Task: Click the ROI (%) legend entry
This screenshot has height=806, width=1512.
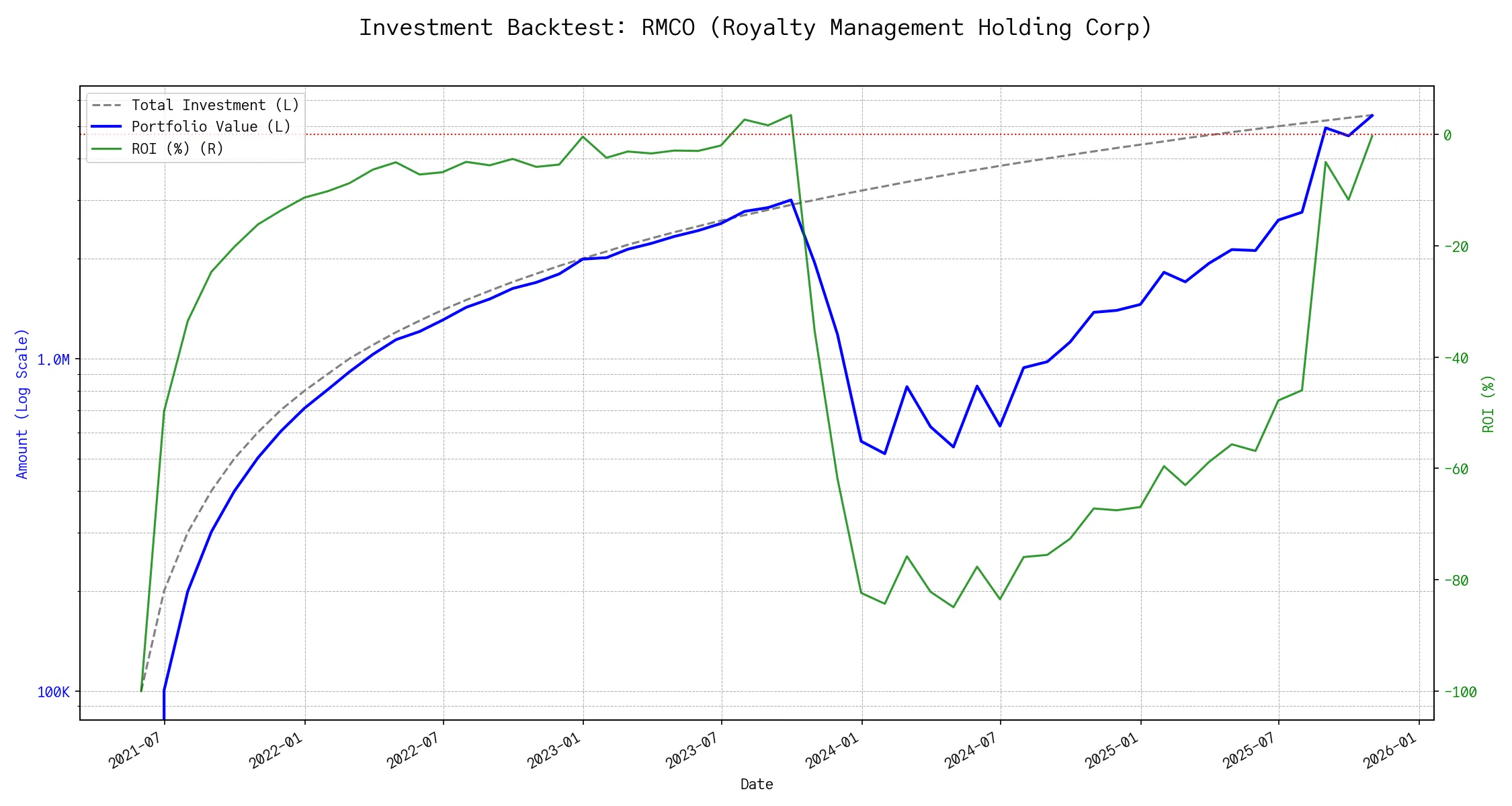Action: tap(177, 148)
